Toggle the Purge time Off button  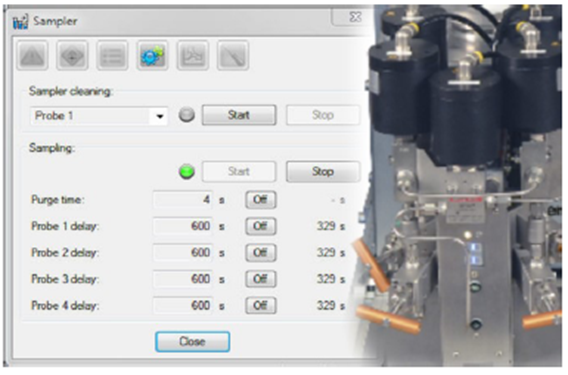[x=261, y=200]
